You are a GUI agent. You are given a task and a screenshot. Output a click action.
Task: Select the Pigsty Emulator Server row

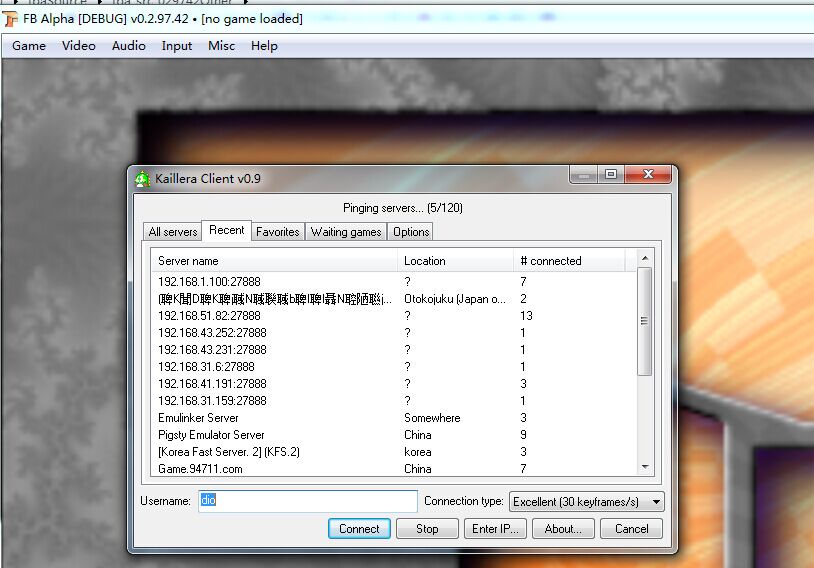394,435
